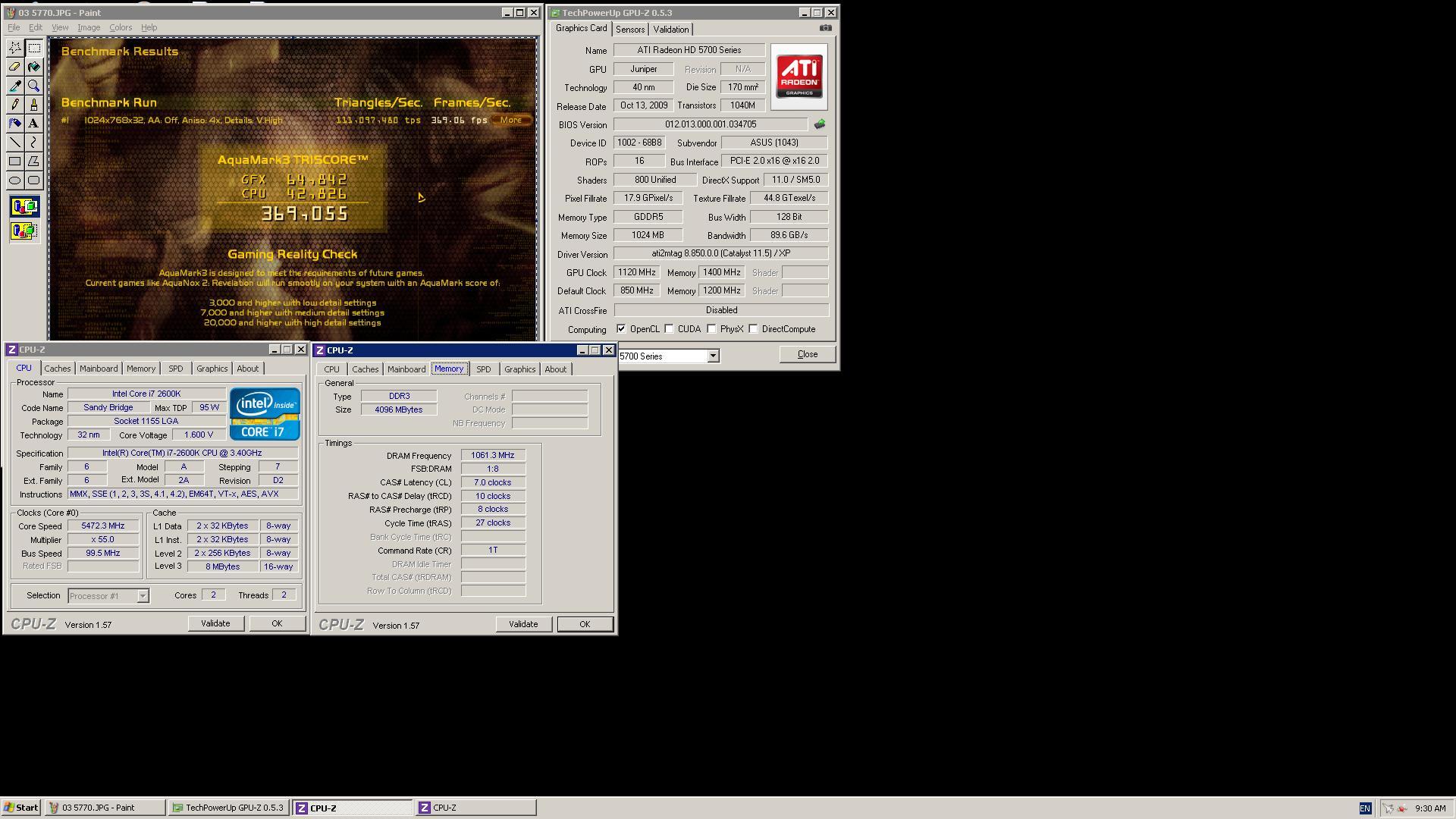Switch to 03 5770.JPG - Paint taskbar item
This screenshot has width=1456, height=819.
(105, 808)
